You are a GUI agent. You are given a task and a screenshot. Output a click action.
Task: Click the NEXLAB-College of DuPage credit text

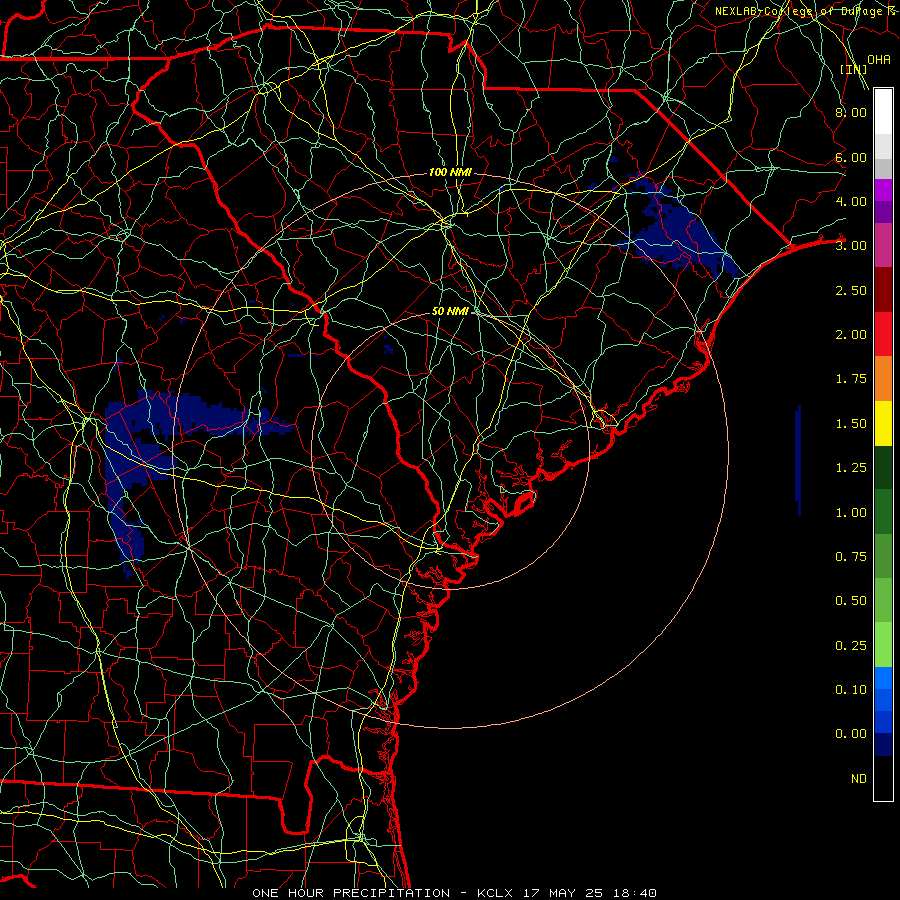pos(806,11)
